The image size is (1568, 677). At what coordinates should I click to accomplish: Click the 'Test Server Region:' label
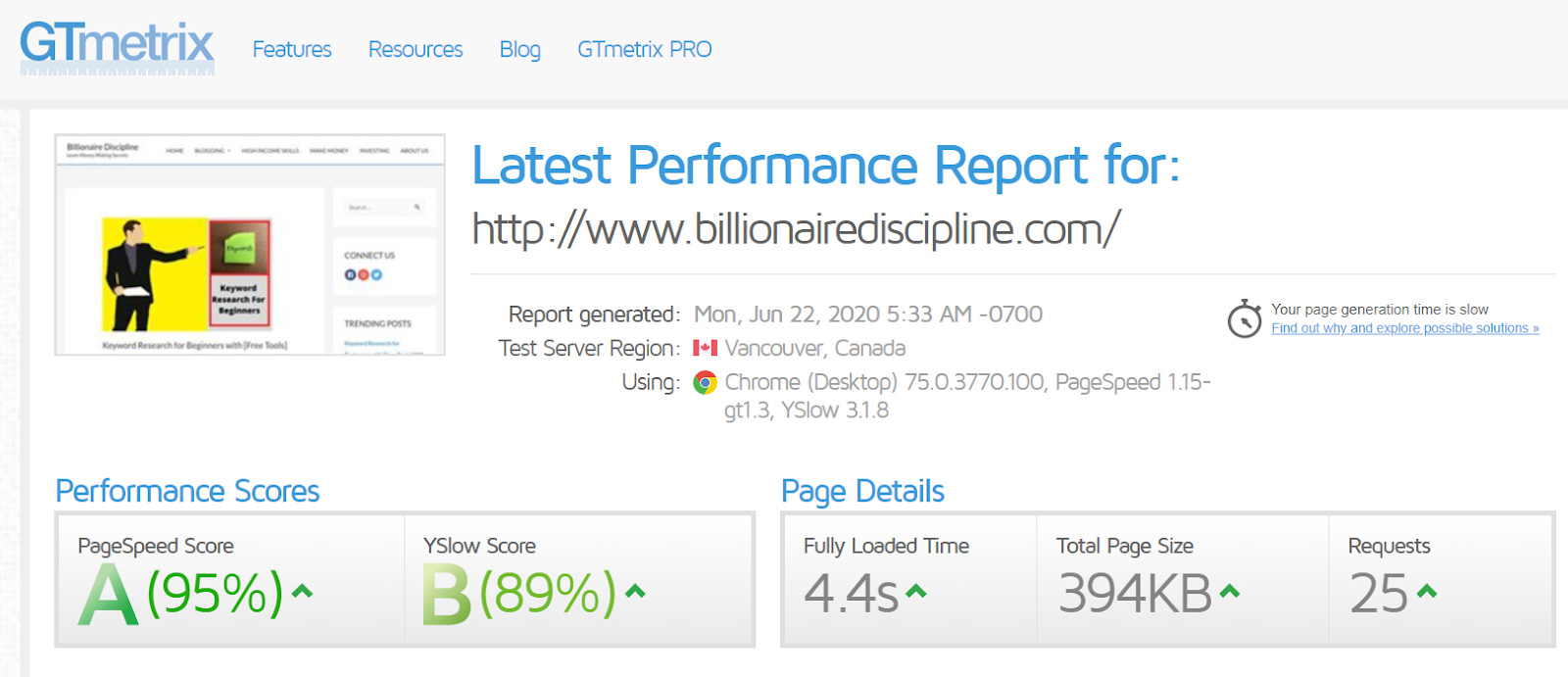coord(589,348)
